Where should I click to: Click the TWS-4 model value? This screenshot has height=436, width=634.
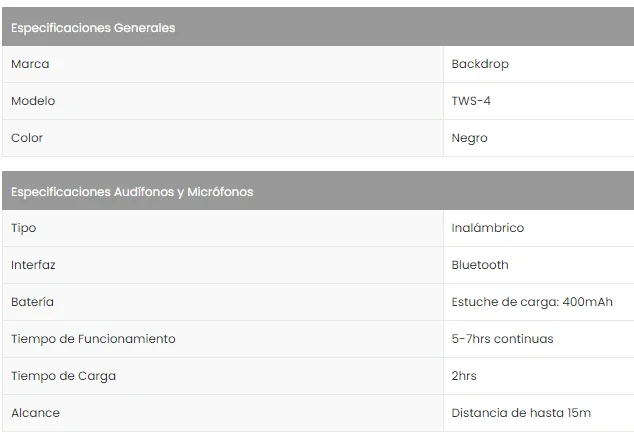point(471,101)
